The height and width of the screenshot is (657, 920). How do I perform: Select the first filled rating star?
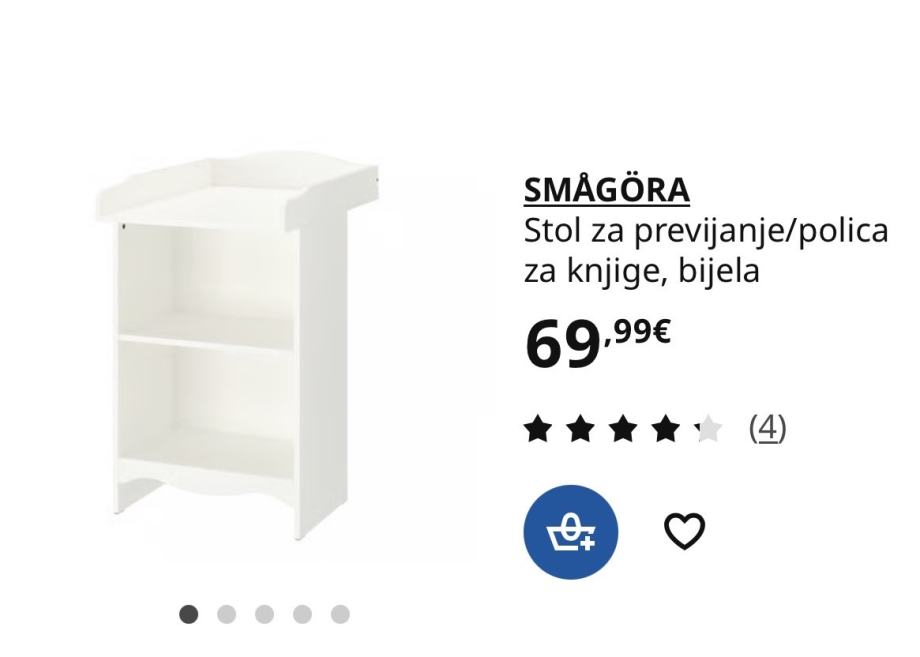pos(538,428)
